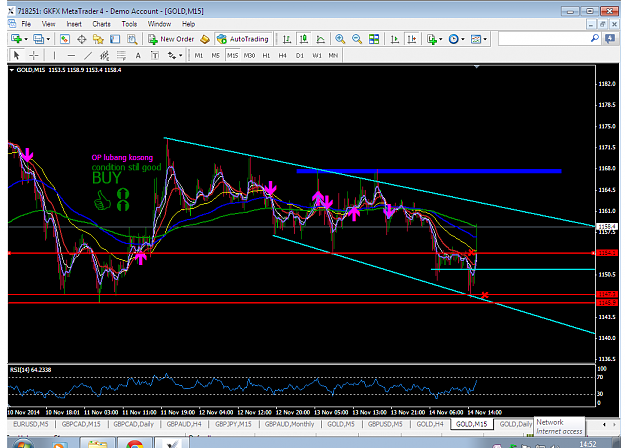Open the Charts menu
The height and width of the screenshot is (448, 625).
(101, 24)
